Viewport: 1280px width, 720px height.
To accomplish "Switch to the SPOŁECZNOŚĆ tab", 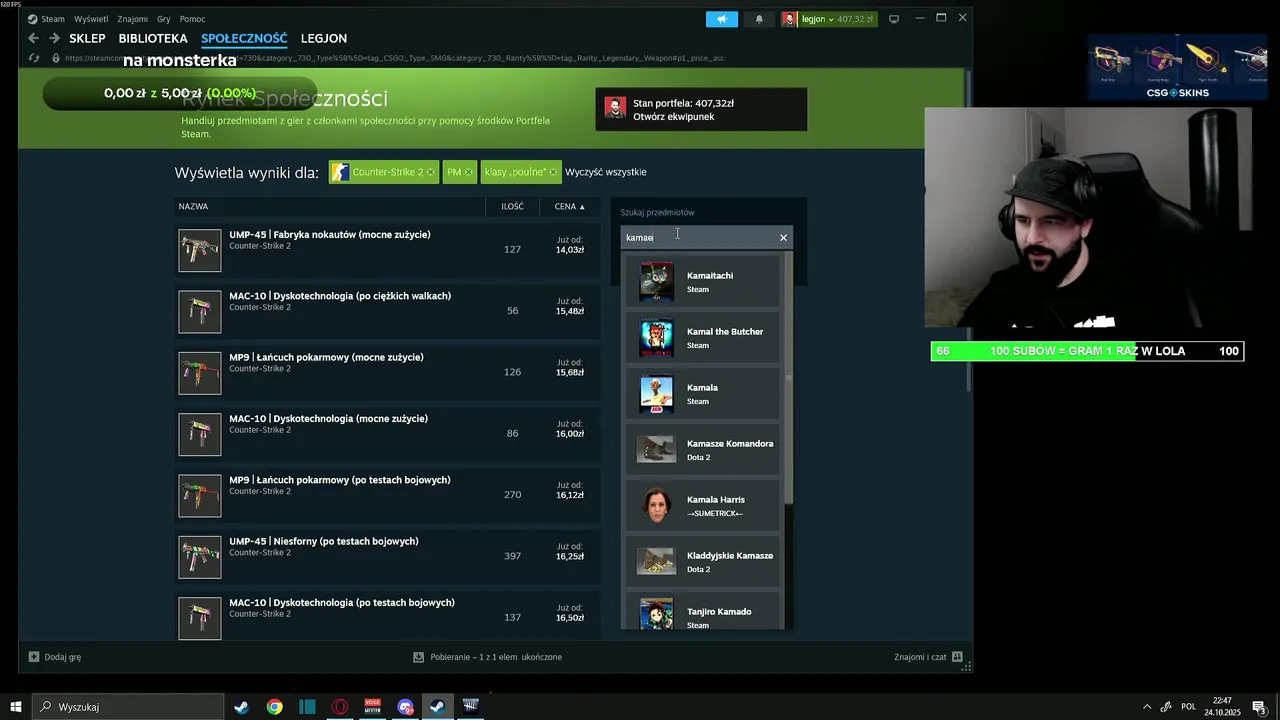I will [x=244, y=38].
